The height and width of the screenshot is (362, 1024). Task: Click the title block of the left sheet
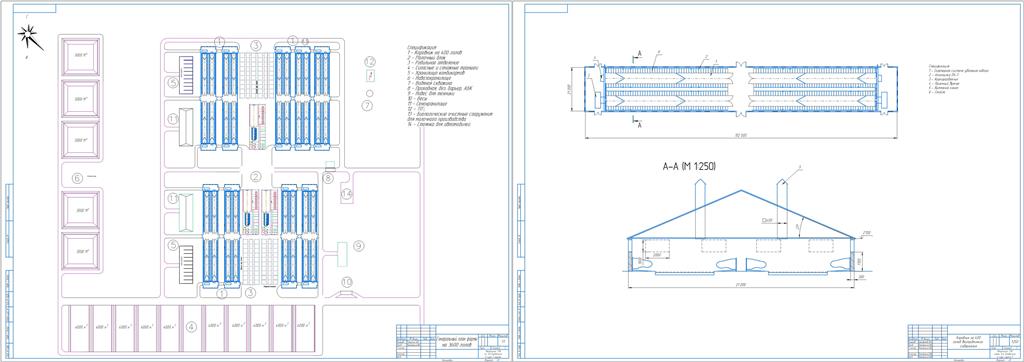click(452, 341)
